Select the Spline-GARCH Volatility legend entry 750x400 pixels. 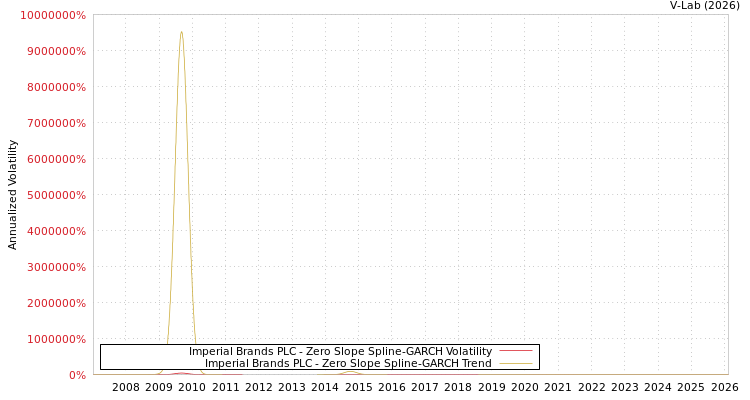tap(340, 351)
